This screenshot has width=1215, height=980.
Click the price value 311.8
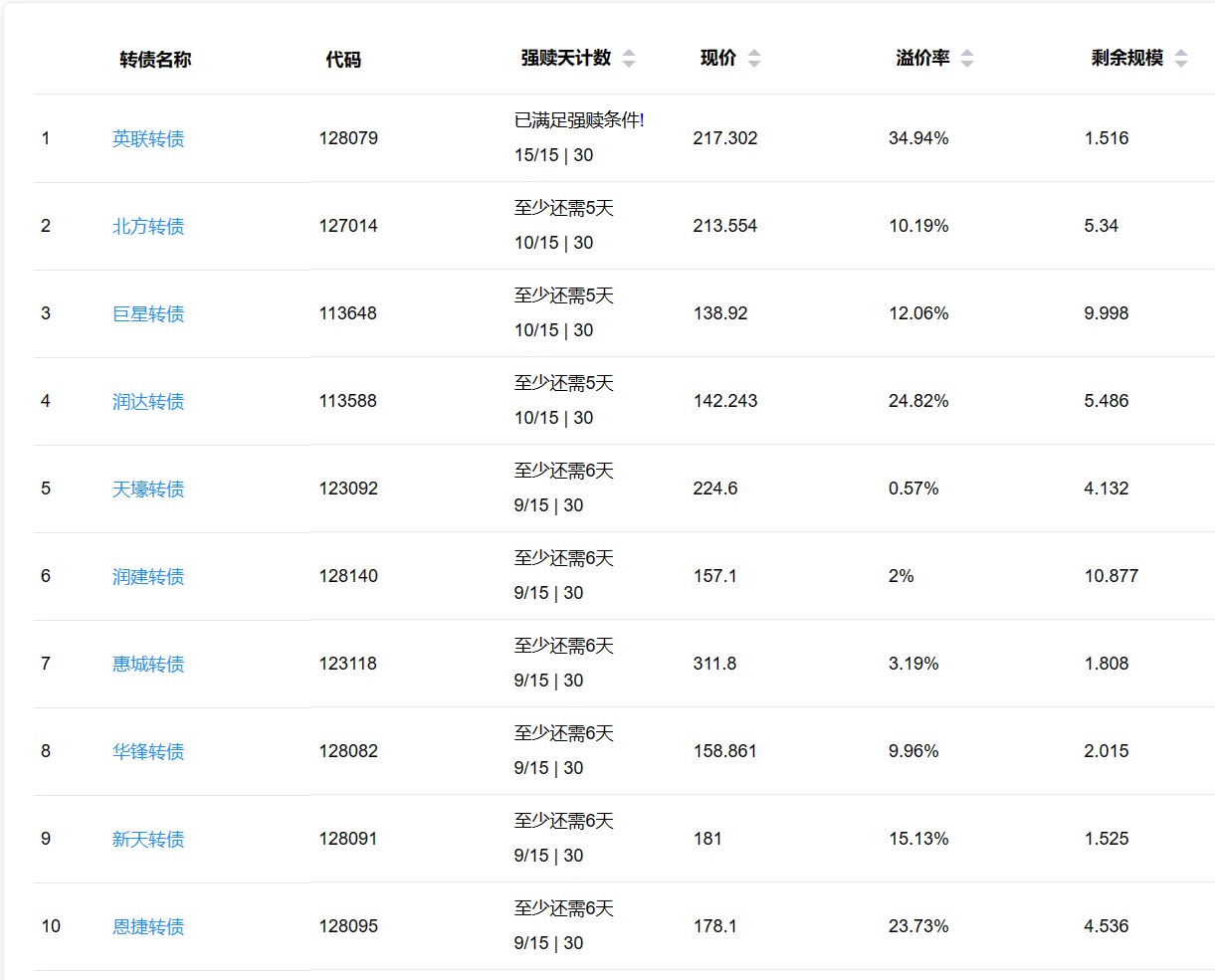pos(714,664)
